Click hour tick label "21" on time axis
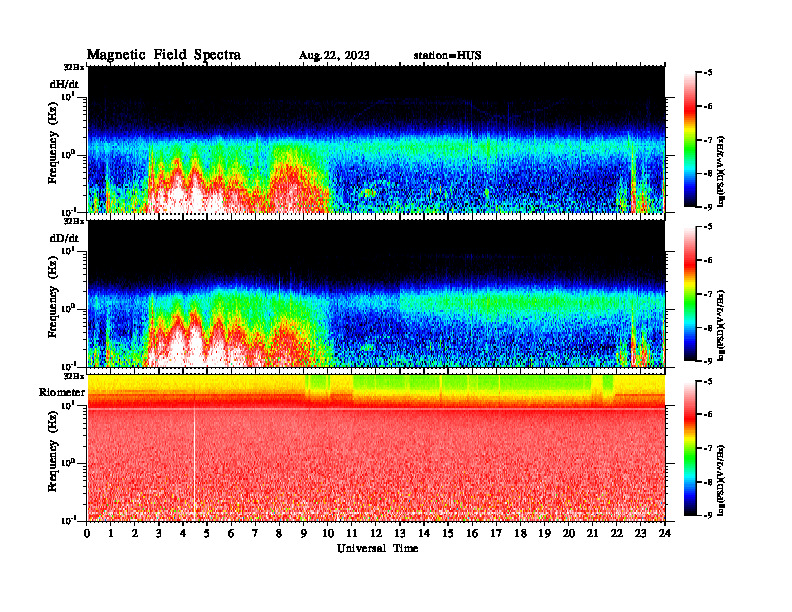This screenshot has height=612, width=792. coord(592,534)
